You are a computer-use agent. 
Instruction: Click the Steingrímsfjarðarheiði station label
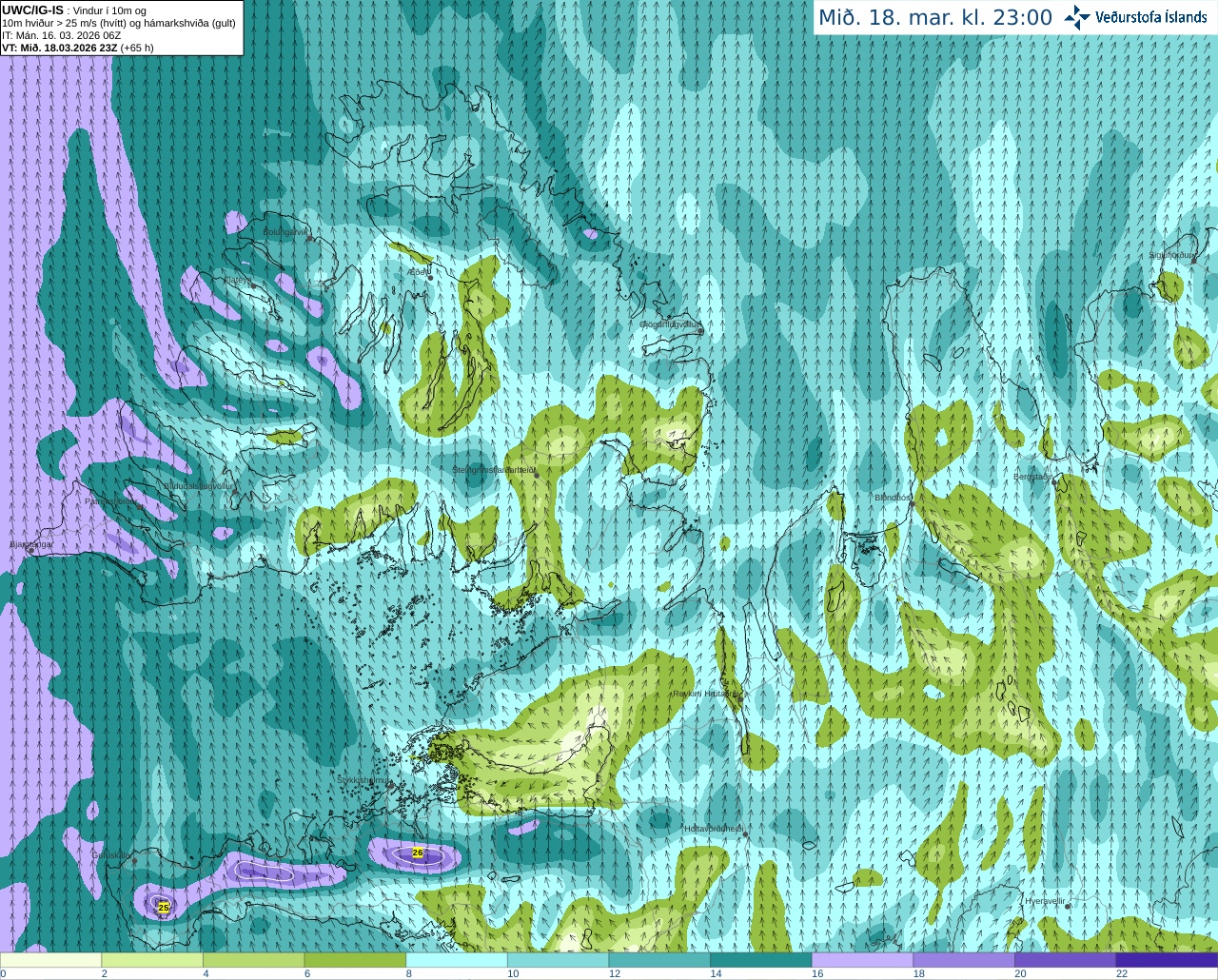pyautogui.click(x=493, y=470)
